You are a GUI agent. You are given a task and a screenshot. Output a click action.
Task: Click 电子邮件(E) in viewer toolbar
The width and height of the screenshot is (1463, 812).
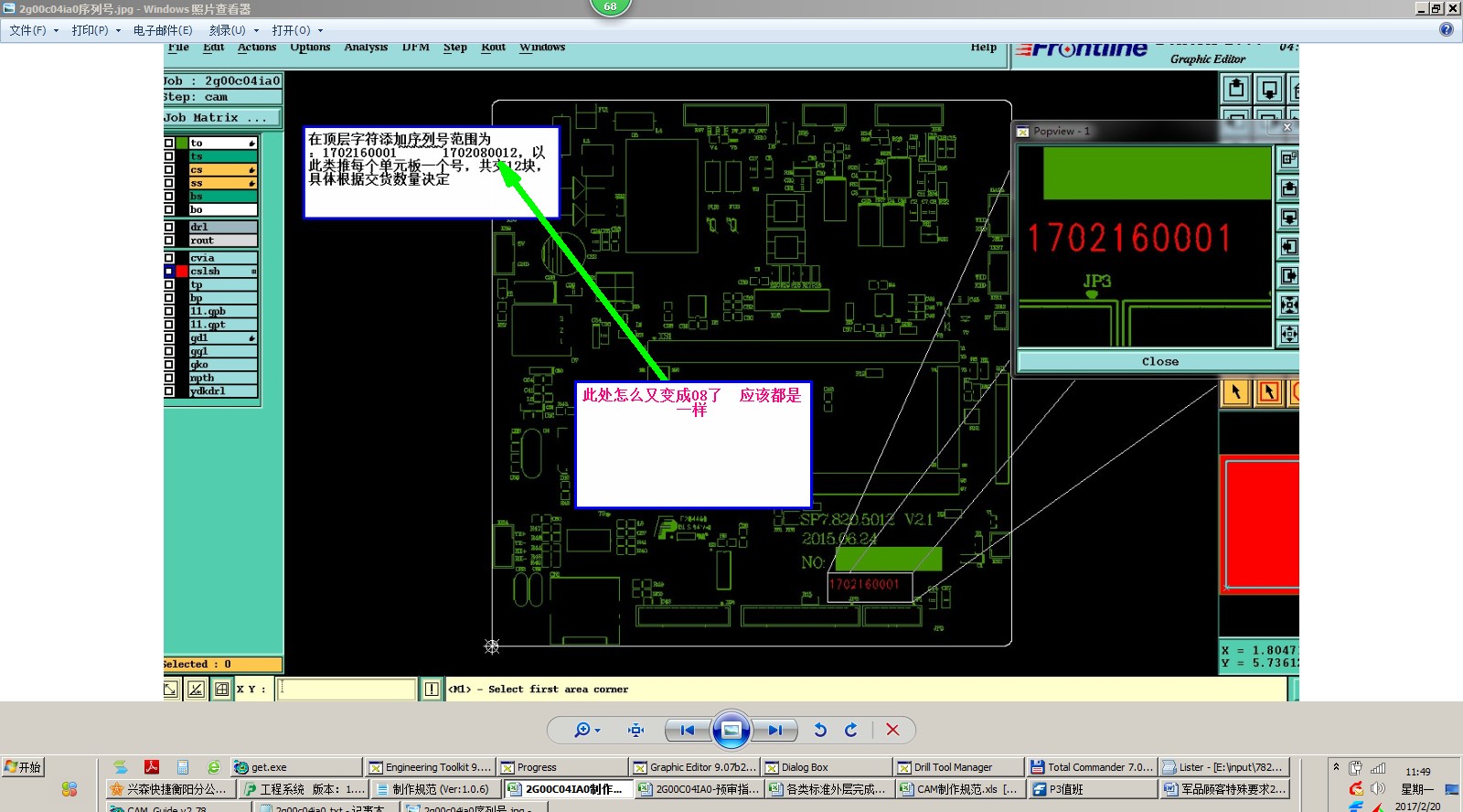coord(163,30)
